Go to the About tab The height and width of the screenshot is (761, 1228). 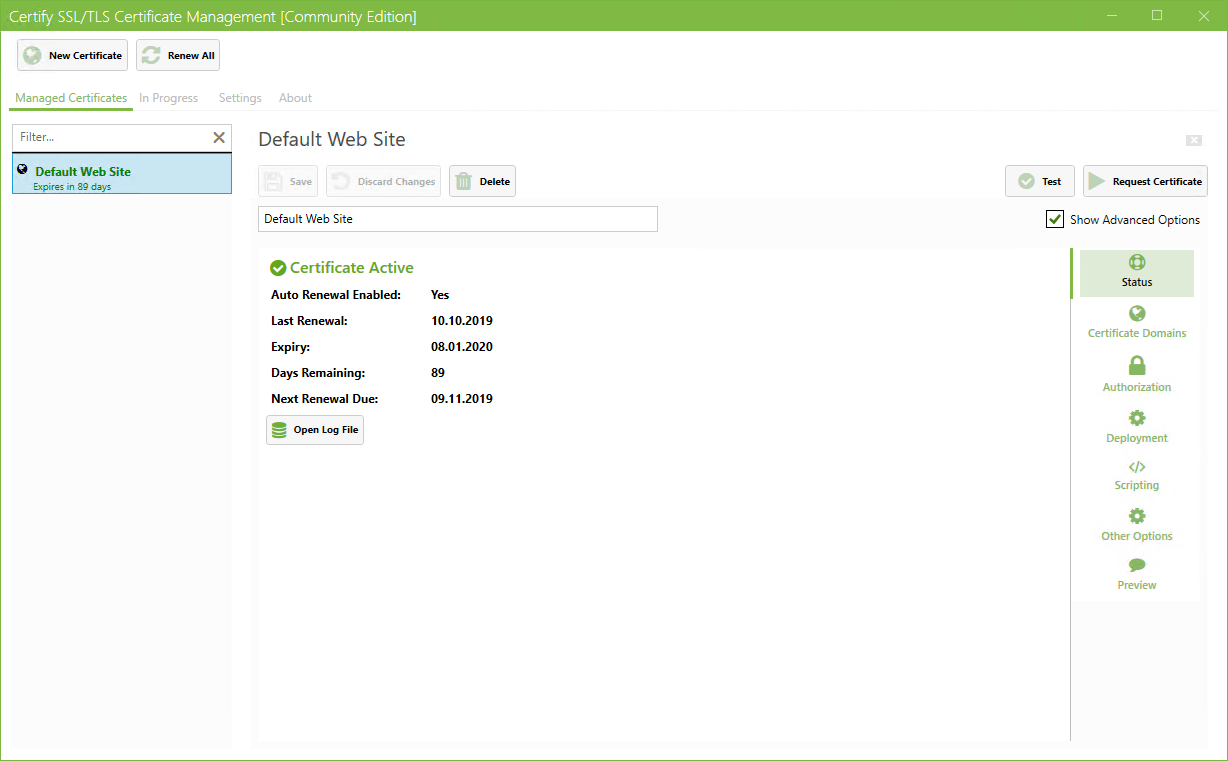[295, 98]
